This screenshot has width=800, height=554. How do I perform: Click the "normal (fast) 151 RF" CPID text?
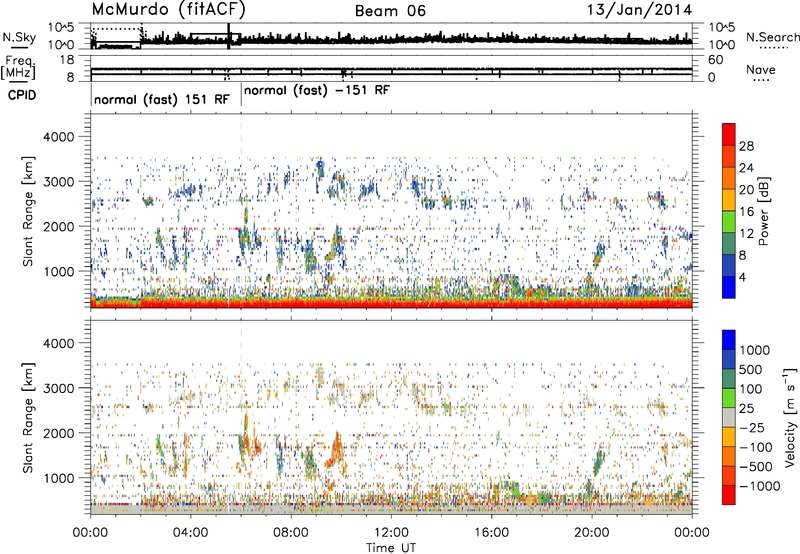coord(162,99)
